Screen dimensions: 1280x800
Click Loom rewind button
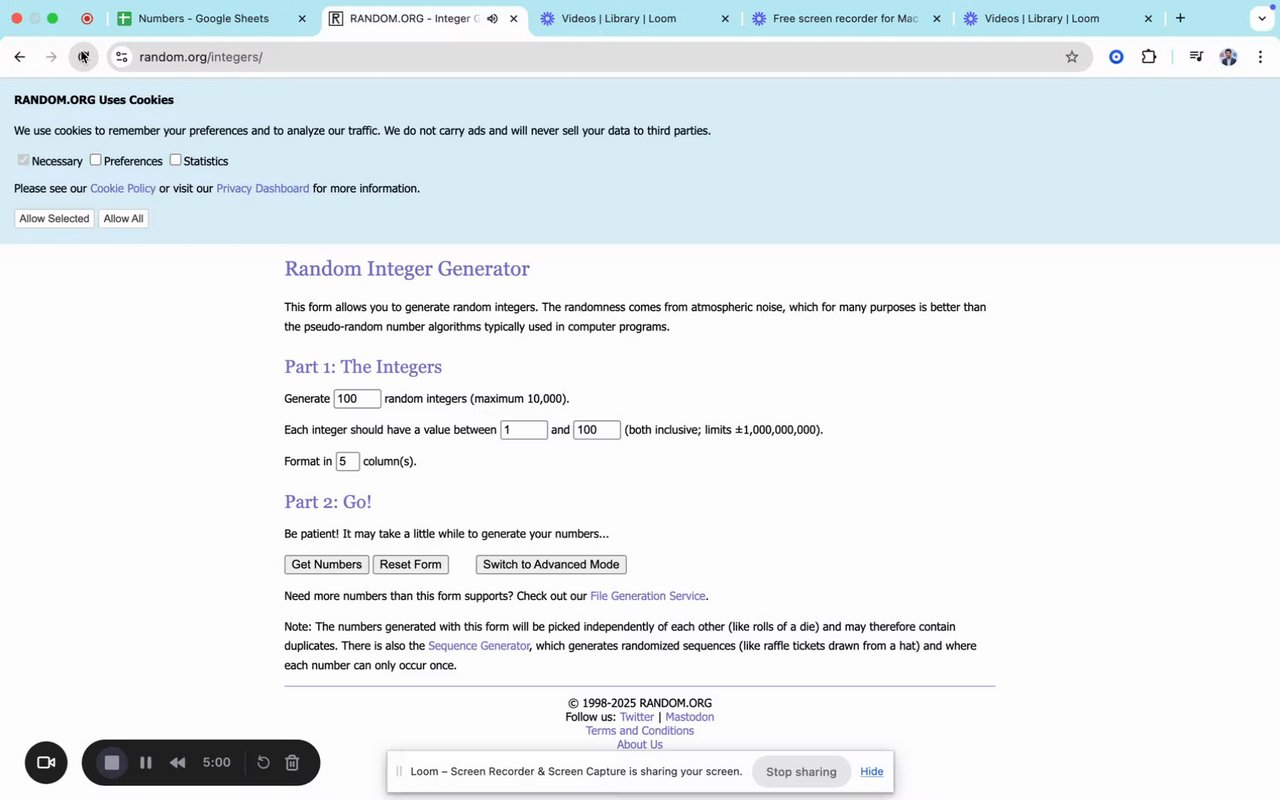pos(177,763)
